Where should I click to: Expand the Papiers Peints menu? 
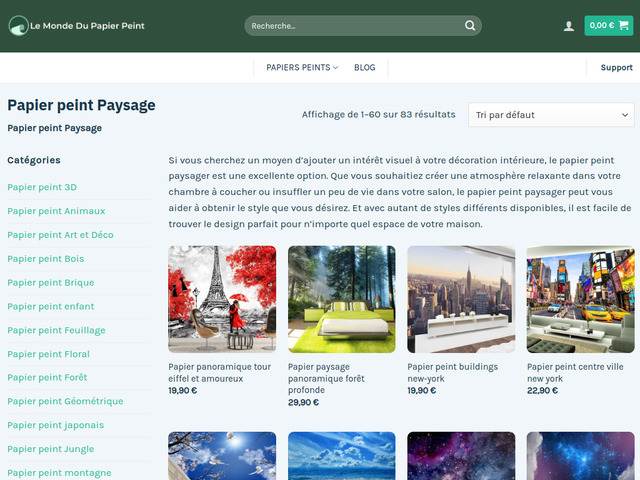click(x=302, y=68)
